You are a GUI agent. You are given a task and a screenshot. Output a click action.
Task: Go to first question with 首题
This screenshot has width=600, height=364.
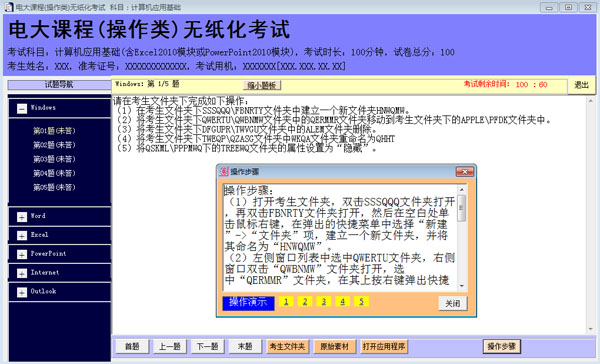(132, 347)
